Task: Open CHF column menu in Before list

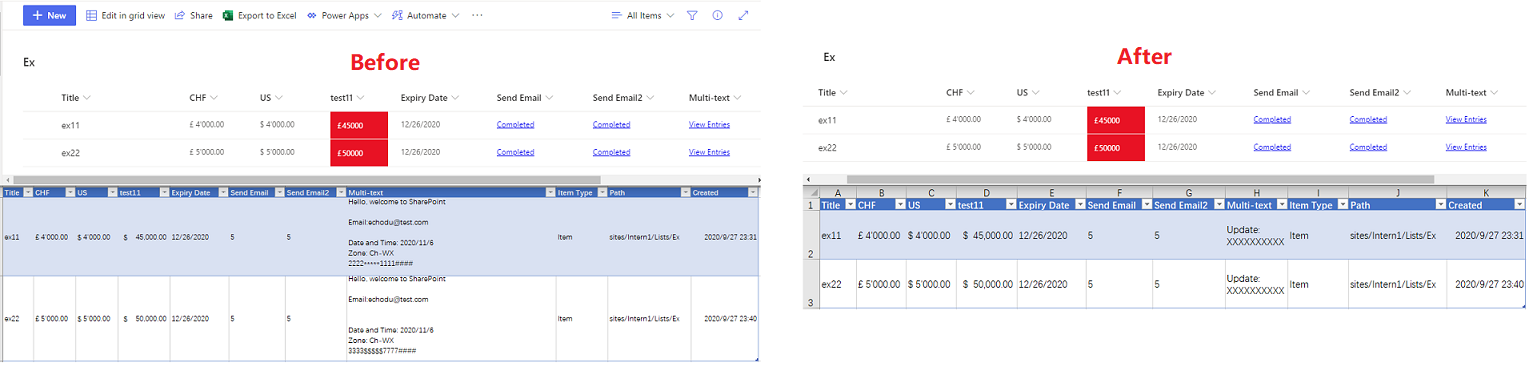Action: 204,98
